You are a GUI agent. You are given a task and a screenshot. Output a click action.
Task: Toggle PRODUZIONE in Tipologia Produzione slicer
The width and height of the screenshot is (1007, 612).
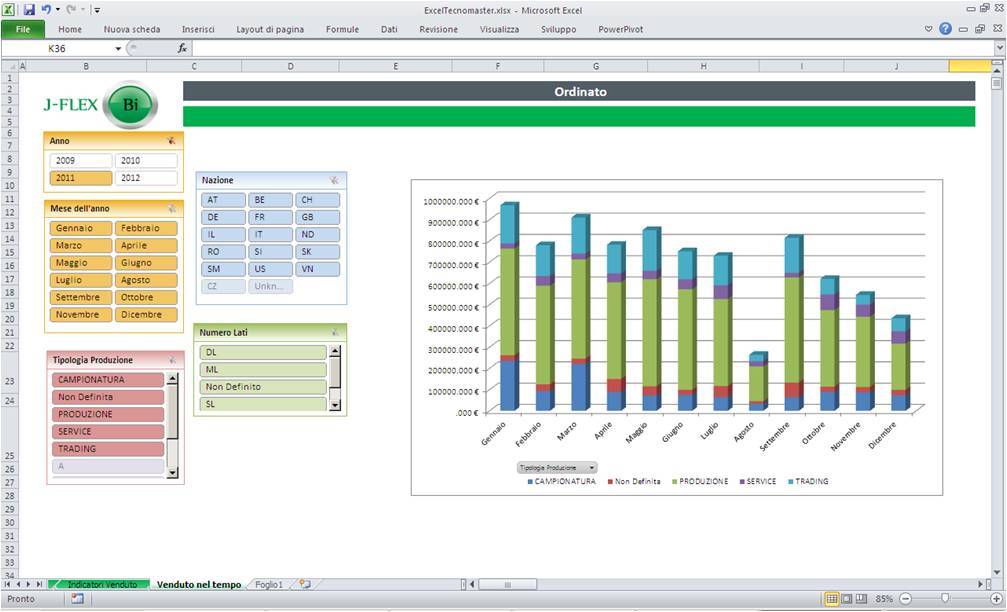coord(108,414)
